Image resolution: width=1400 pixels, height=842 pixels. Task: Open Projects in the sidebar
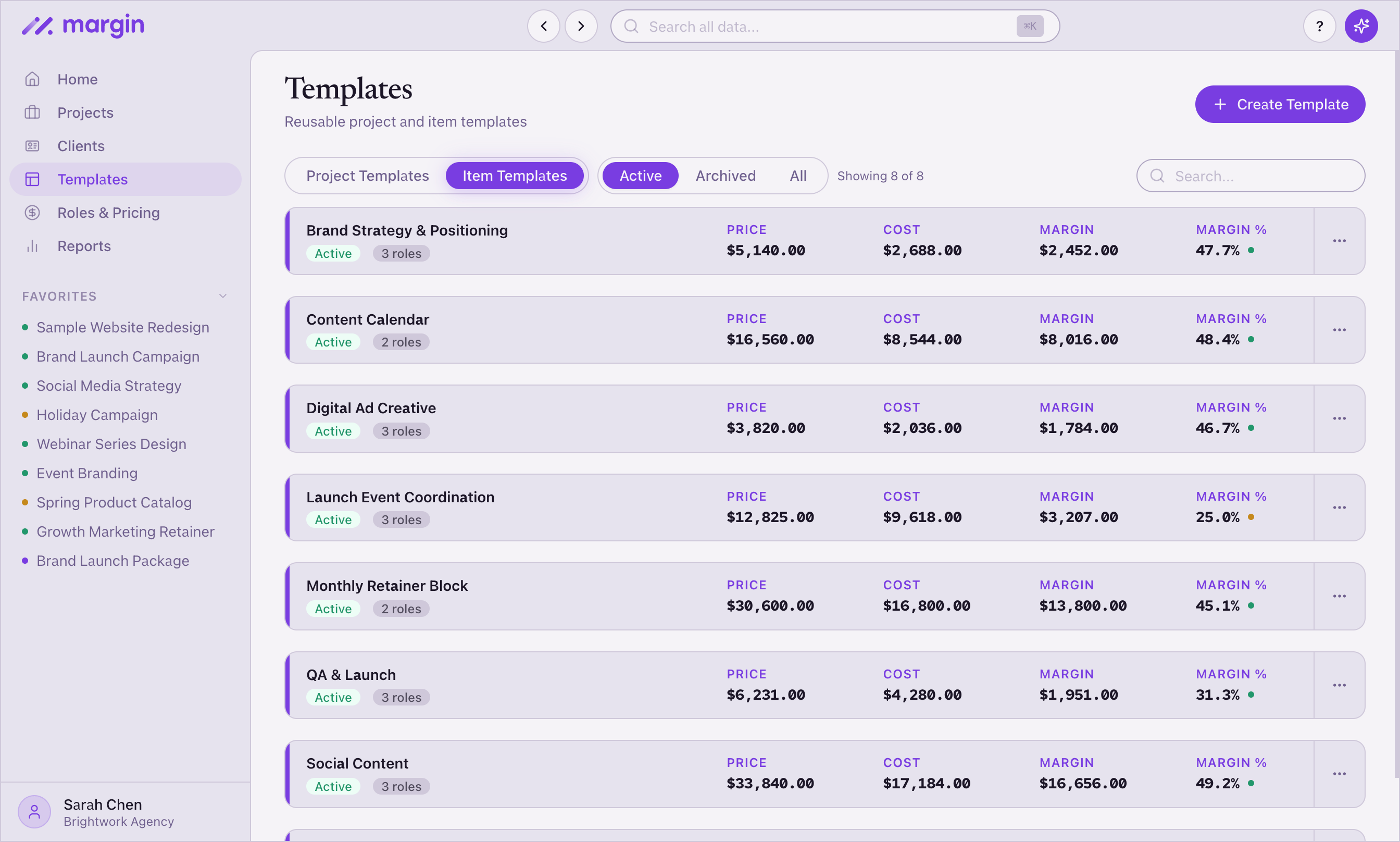pos(126,113)
